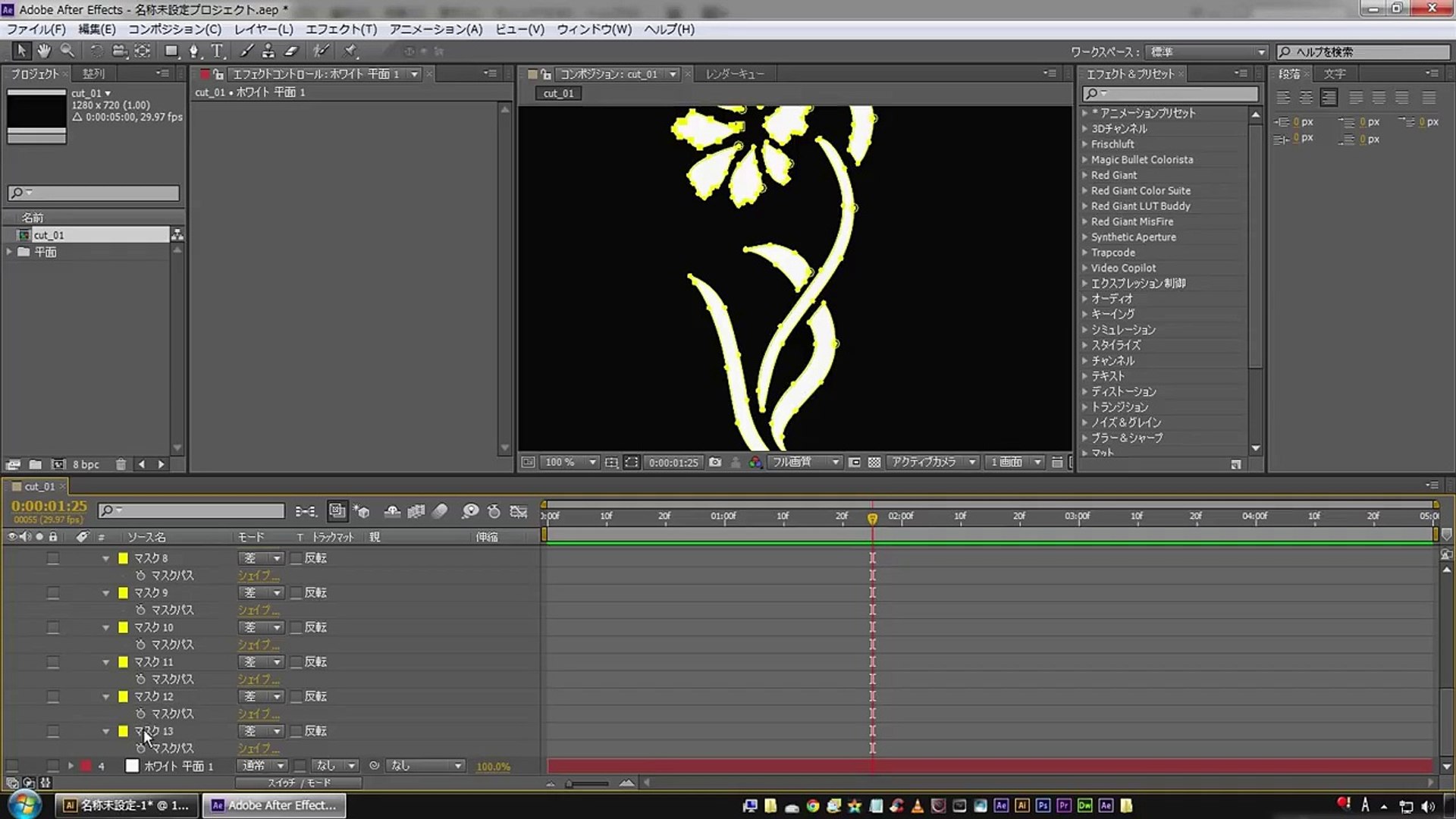
Task: Select the Rectangle mask tool
Action: 171,51
